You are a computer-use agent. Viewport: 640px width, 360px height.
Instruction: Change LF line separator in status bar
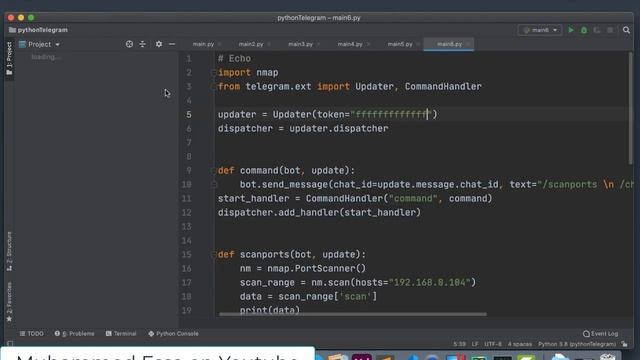click(x=475, y=344)
